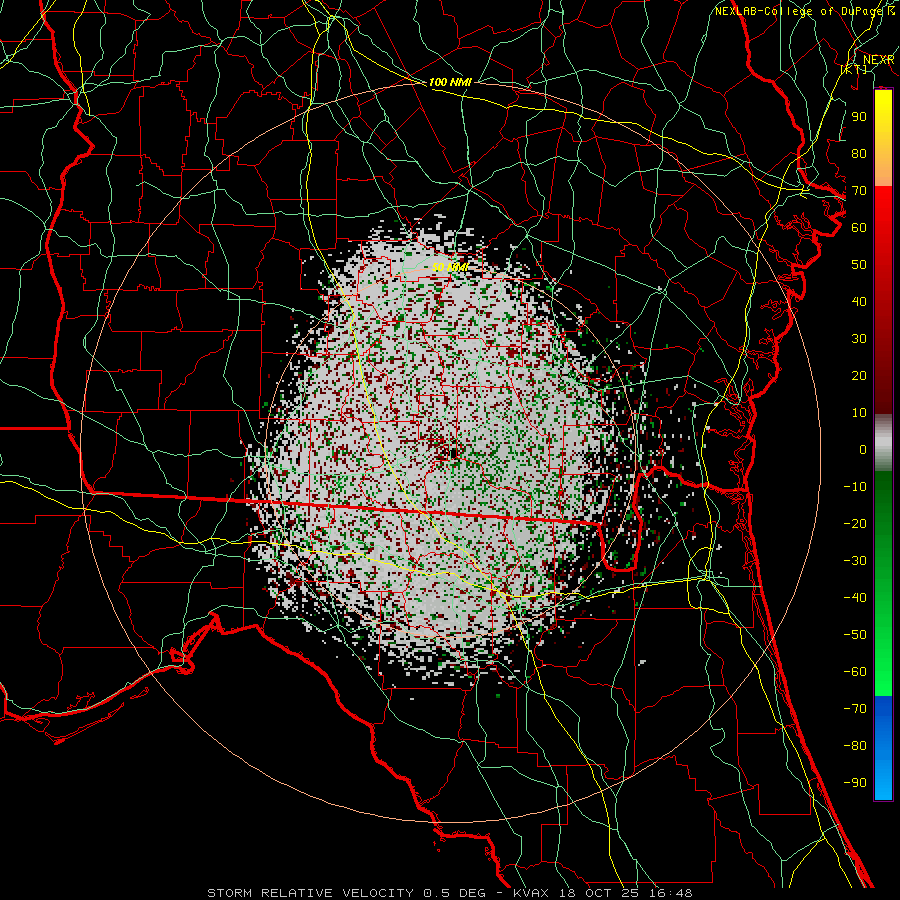The image size is (900, 900).
Task: Click the 100 NMI range ring label
Action: point(450,82)
